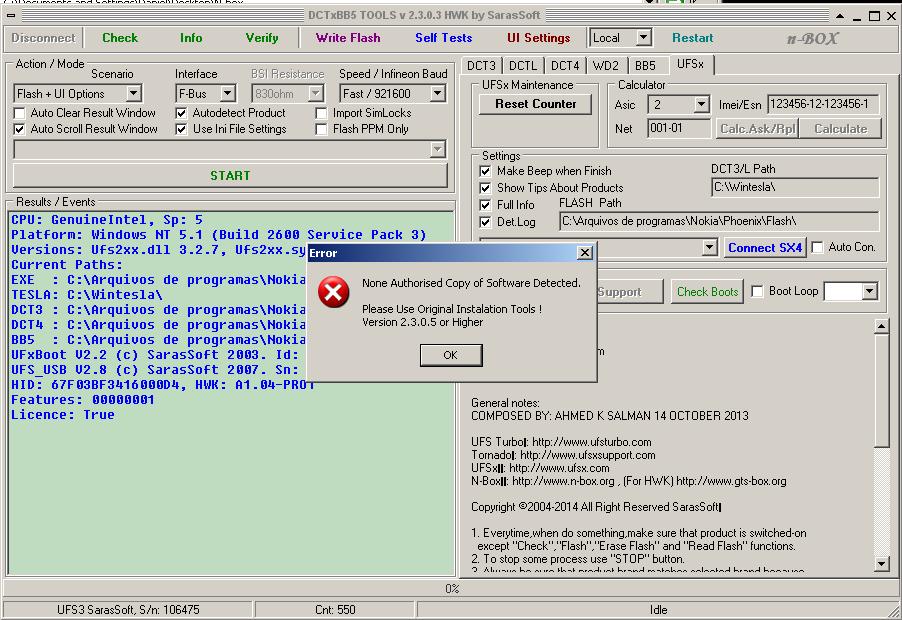Open the window system menu icon

click(11, 16)
